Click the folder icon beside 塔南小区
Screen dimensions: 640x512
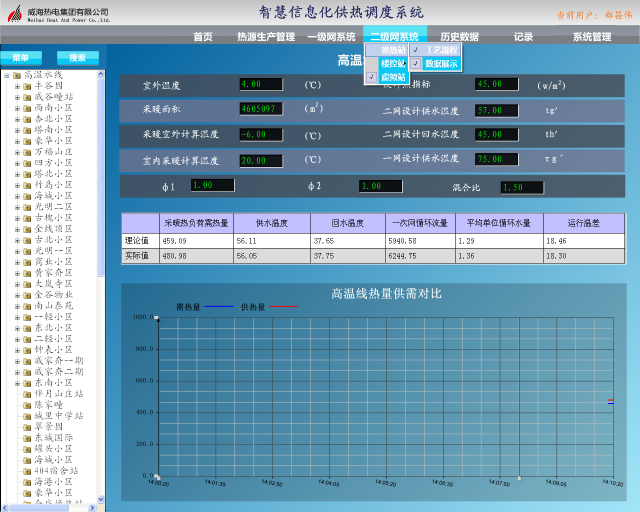27,131
